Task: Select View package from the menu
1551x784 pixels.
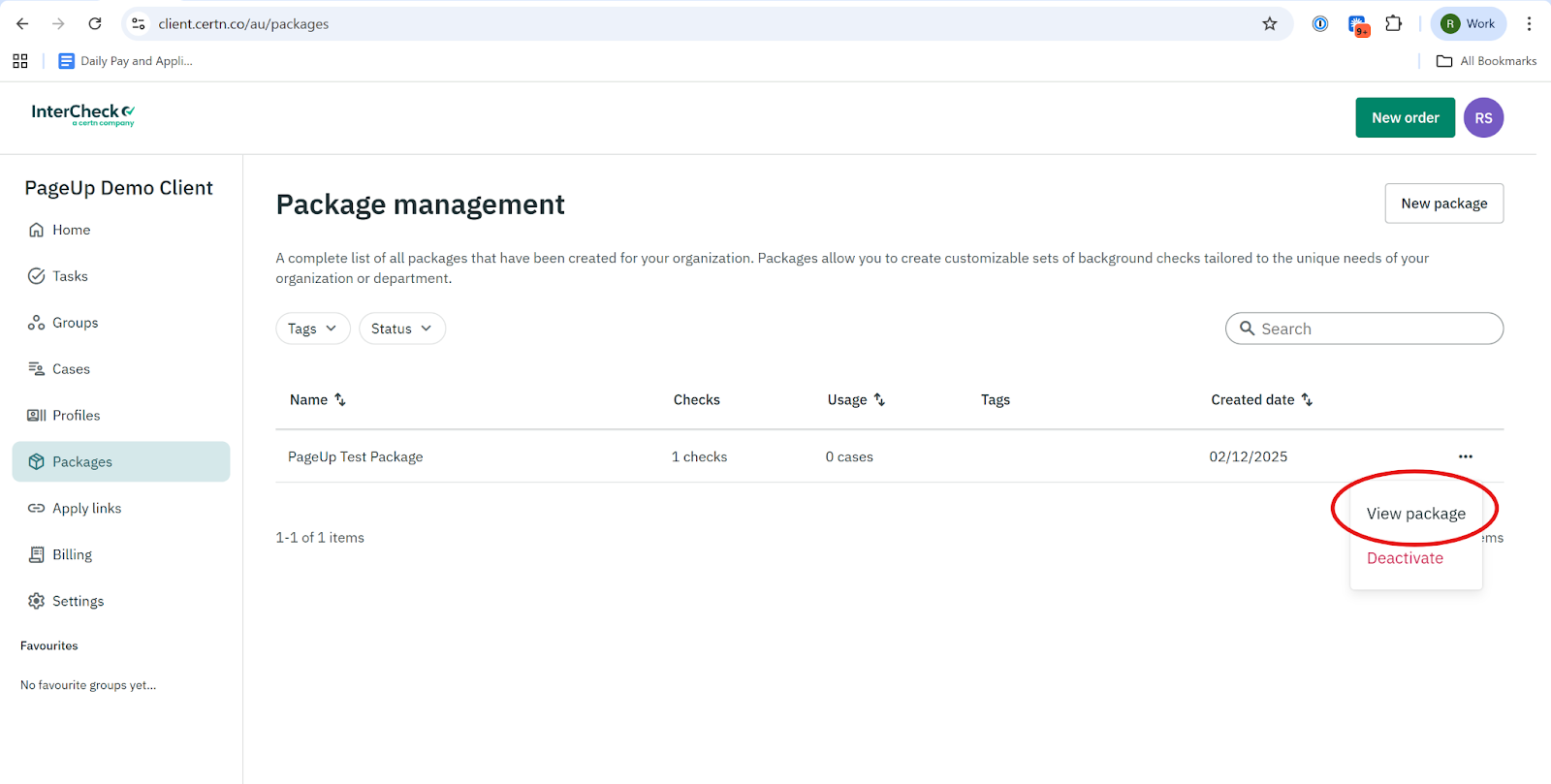Action: pyautogui.click(x=1415, y=514)
